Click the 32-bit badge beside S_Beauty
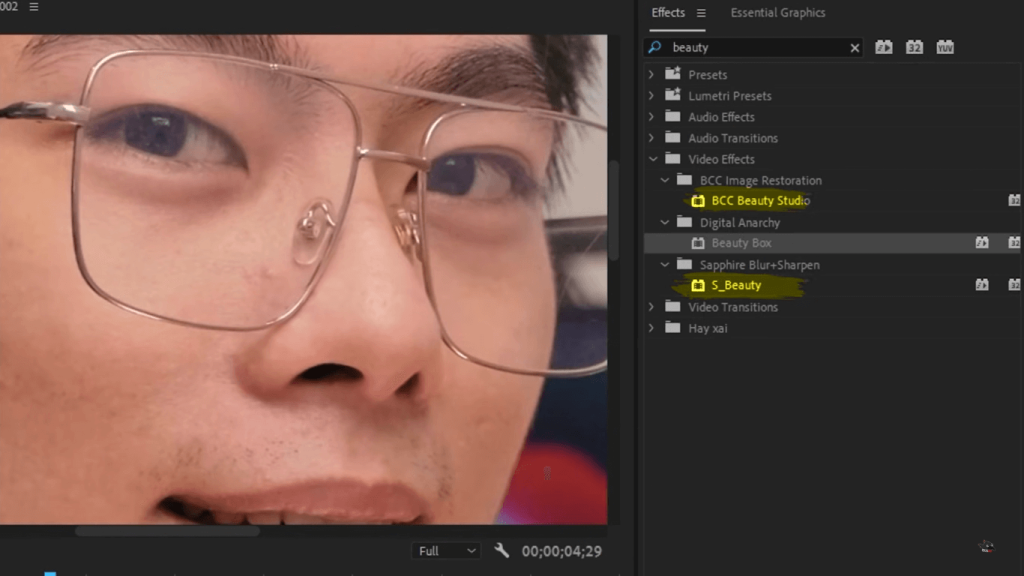Screen dimensions: 1024x576 click(1015, 285)
